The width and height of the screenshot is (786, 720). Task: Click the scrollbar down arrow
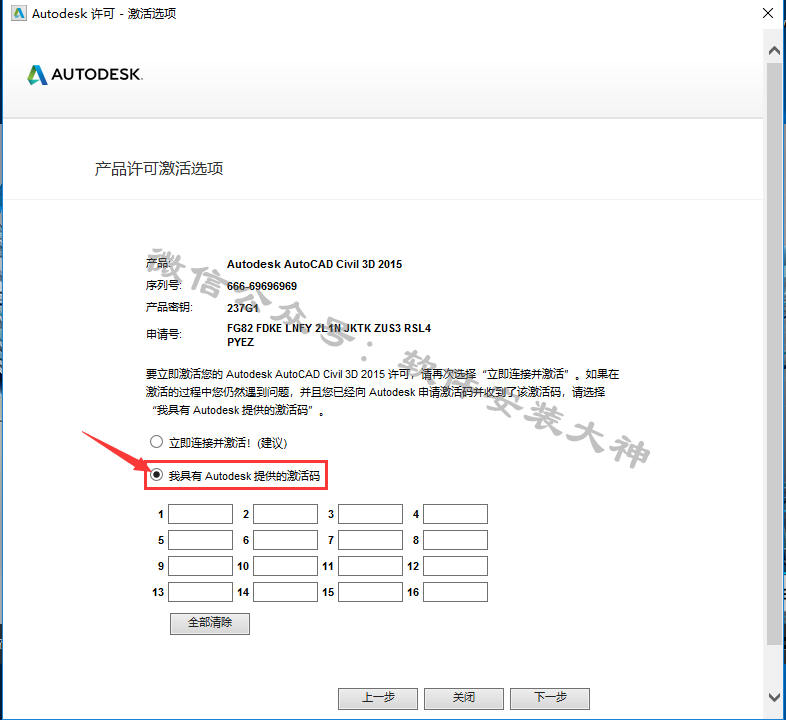[774, 697]
